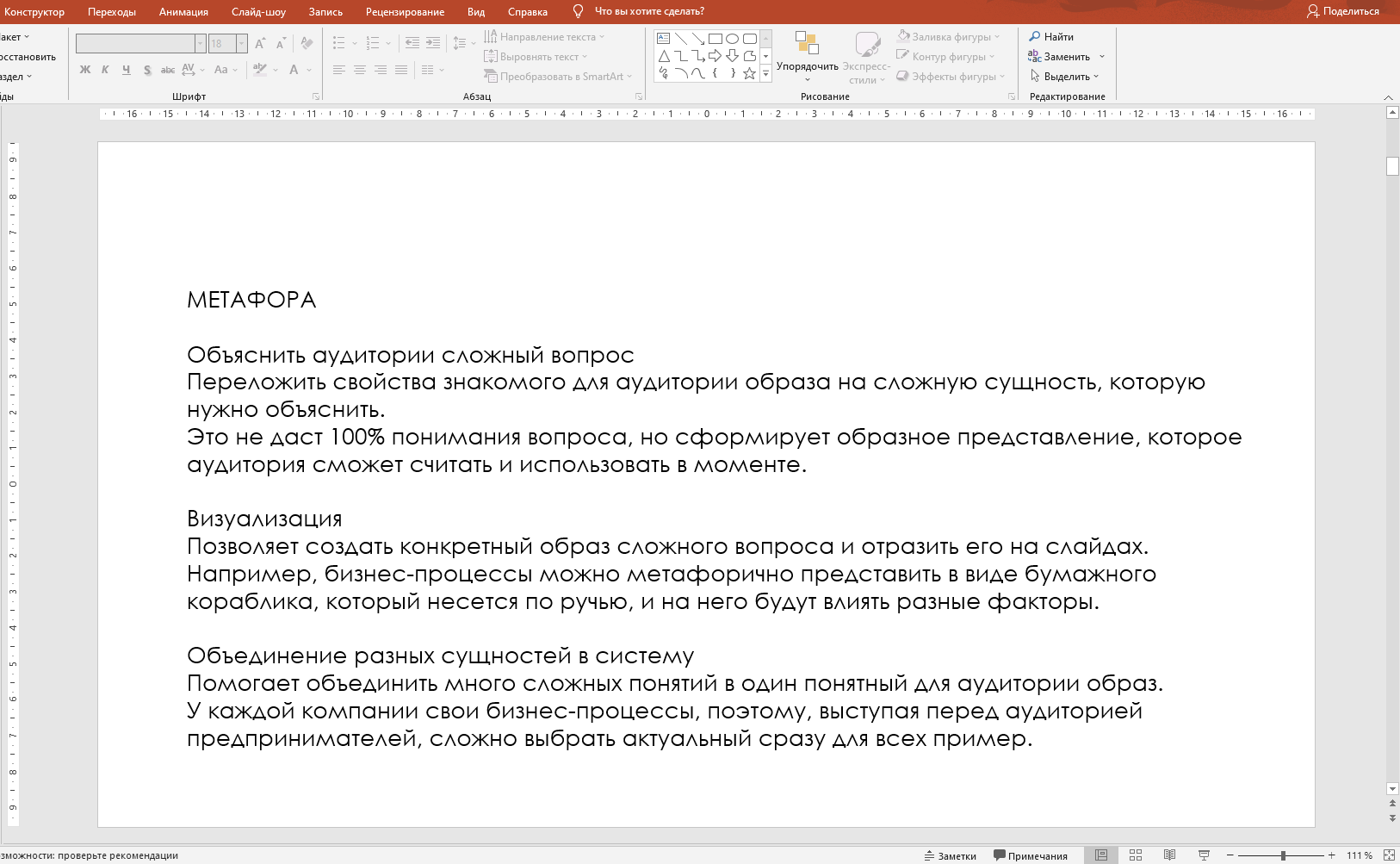The image size is (1400, 864).
Task: Select the rectangle shape
Action: click(715, 38)
